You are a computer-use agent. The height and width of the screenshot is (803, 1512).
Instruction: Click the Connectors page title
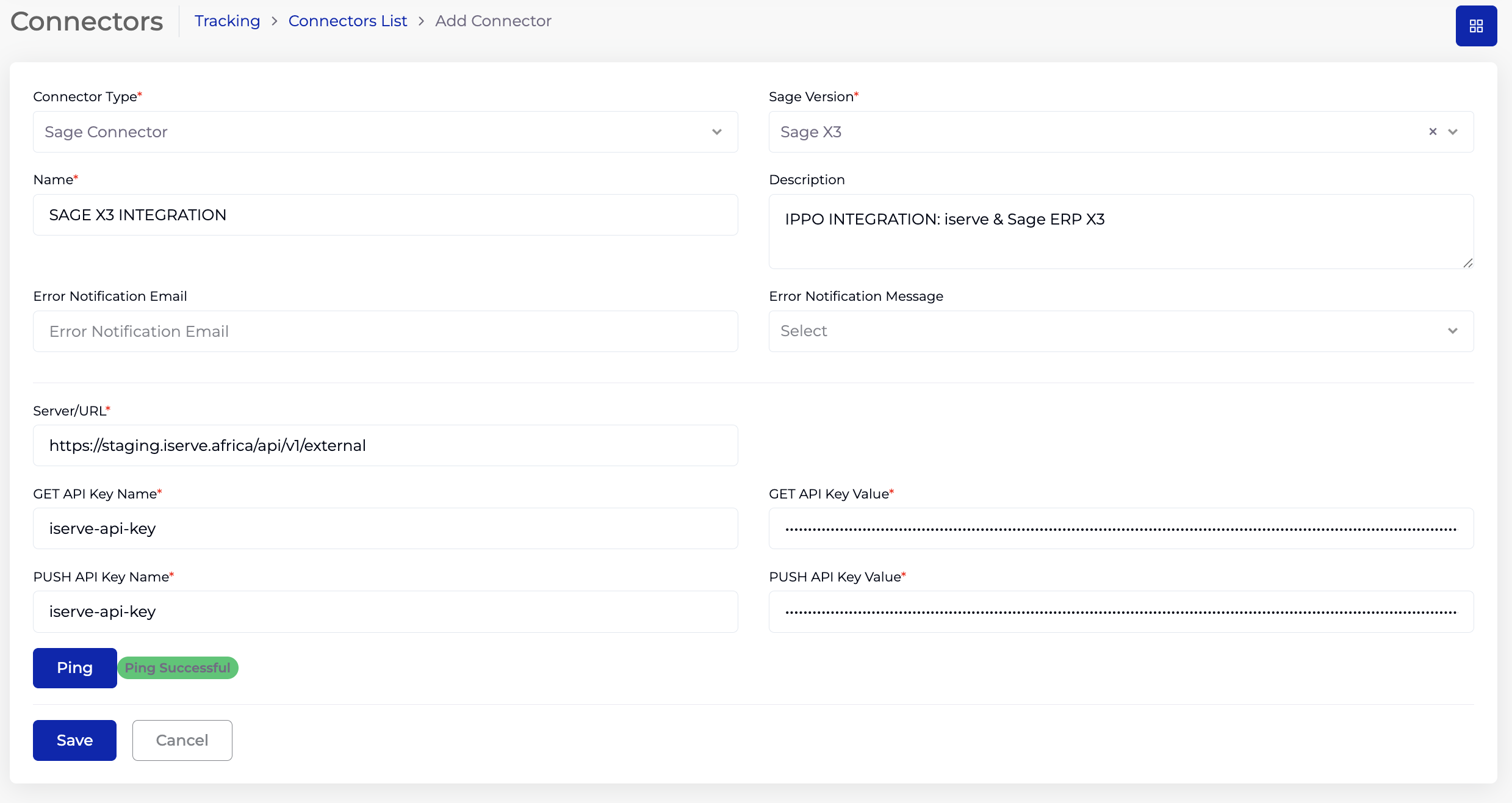tap(87, 21)
